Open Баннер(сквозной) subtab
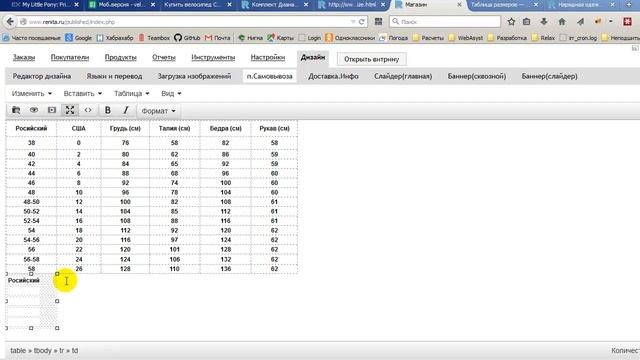This screenshot has width=640, height=360. pos(477,76)
